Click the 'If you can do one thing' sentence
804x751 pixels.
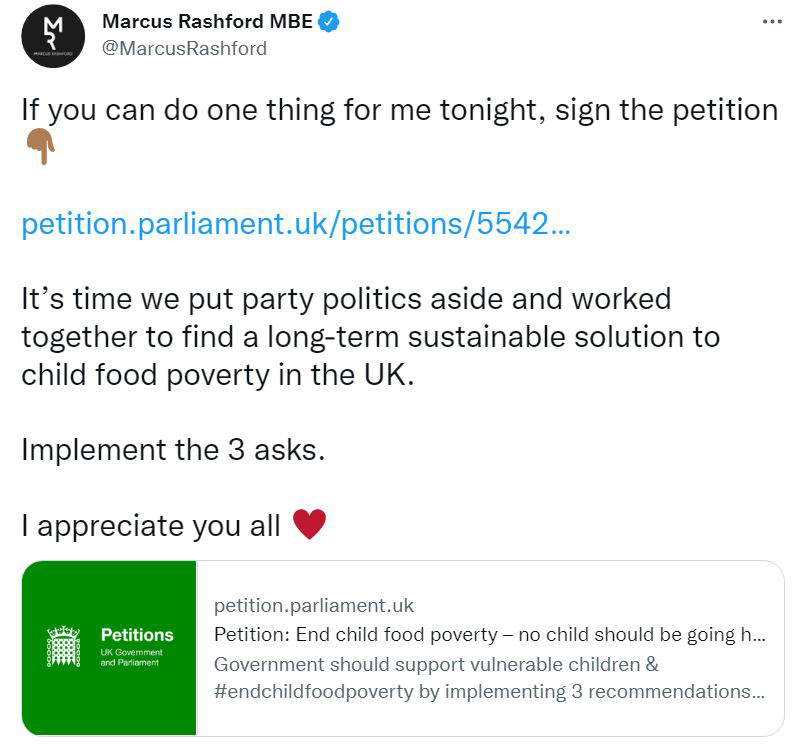[x=399, y=109]
